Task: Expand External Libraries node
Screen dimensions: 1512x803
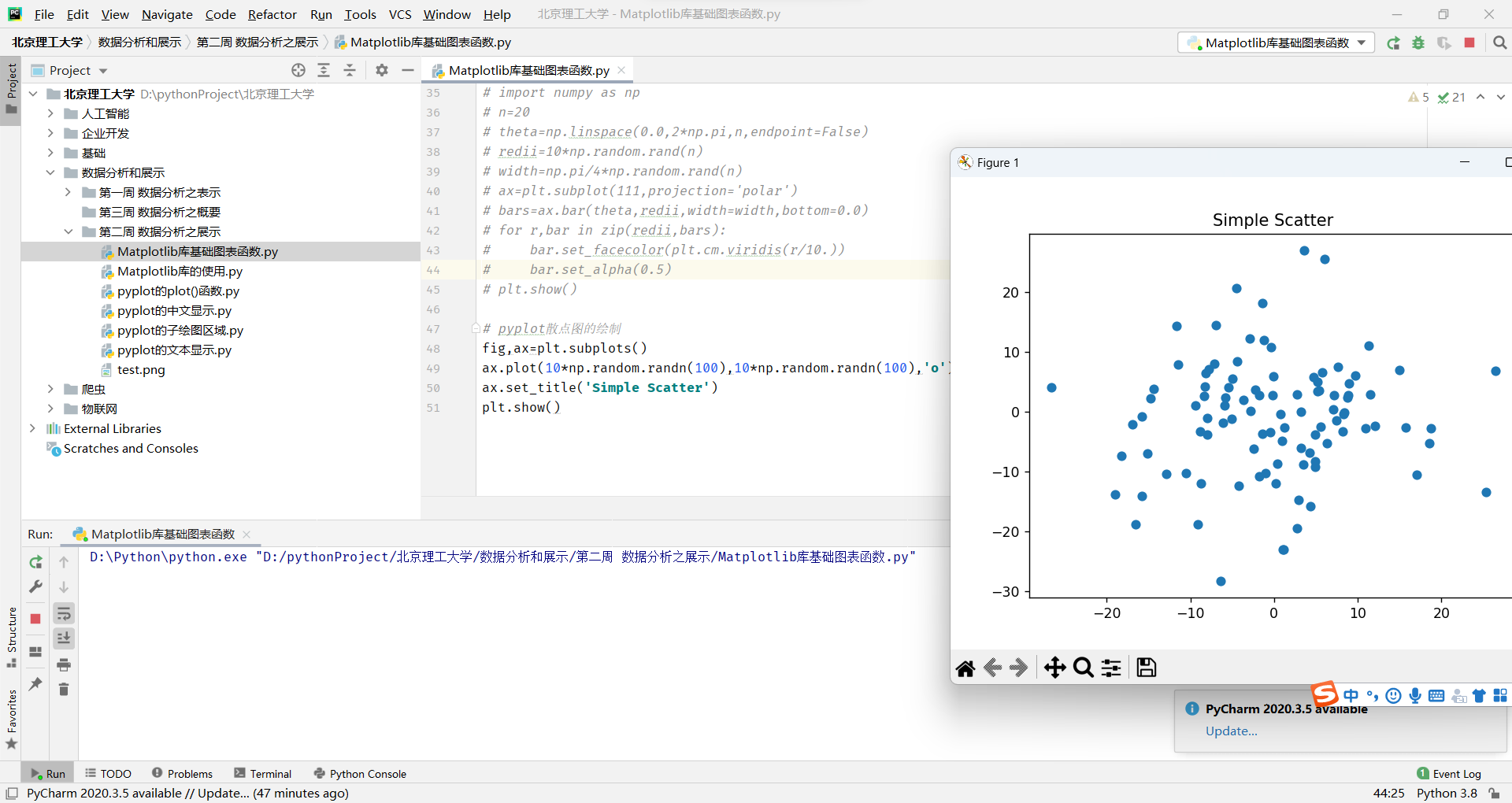Action: click(32, 428)
